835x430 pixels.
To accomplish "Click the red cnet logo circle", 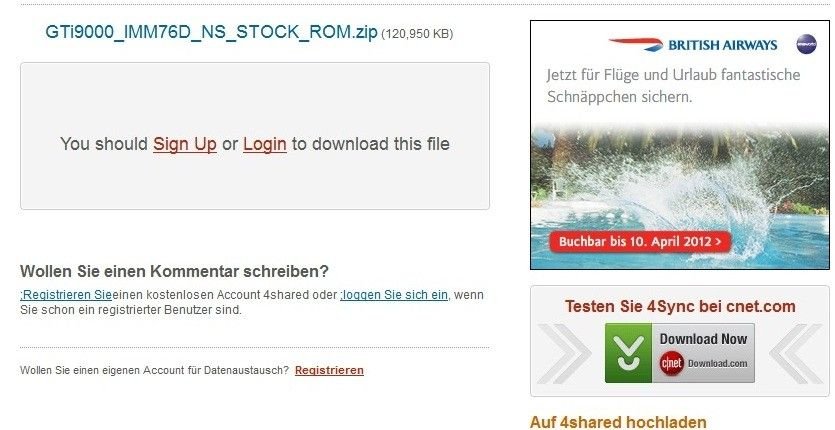I will tap(672, 364).
